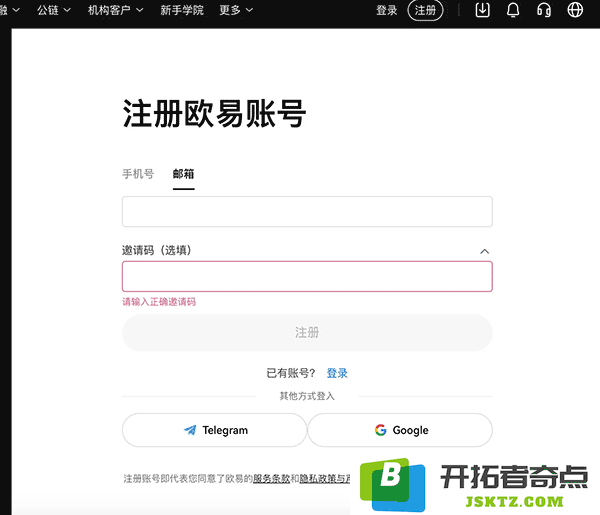Focus the invitation code input field
Viewport: 600px width, 515px height.
point(307,276)
